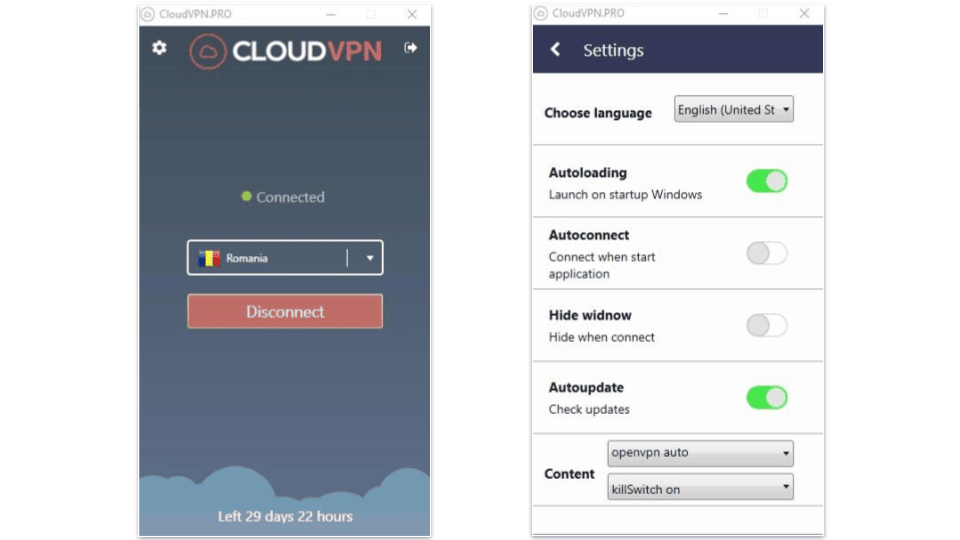Screen dimensions: 960x540
Task: Close the Settings window
Action: pos(804,13)
